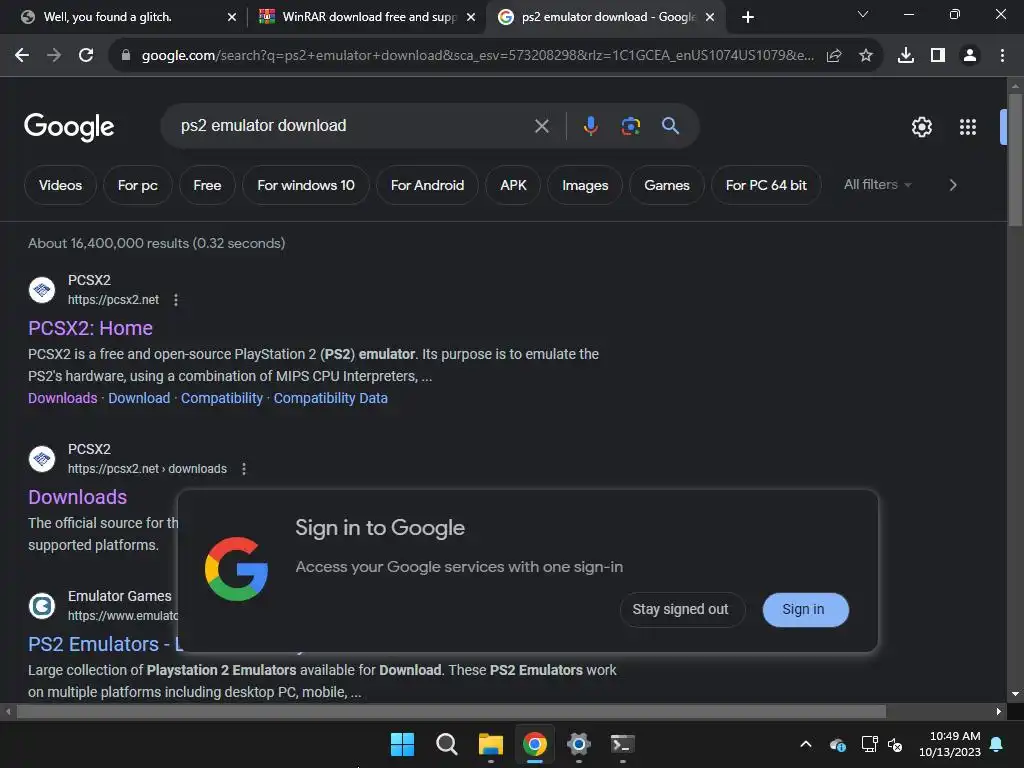Screen dimensions: 1024x768
Task: Open Chrome downloads icon
Action: point(906,56)
